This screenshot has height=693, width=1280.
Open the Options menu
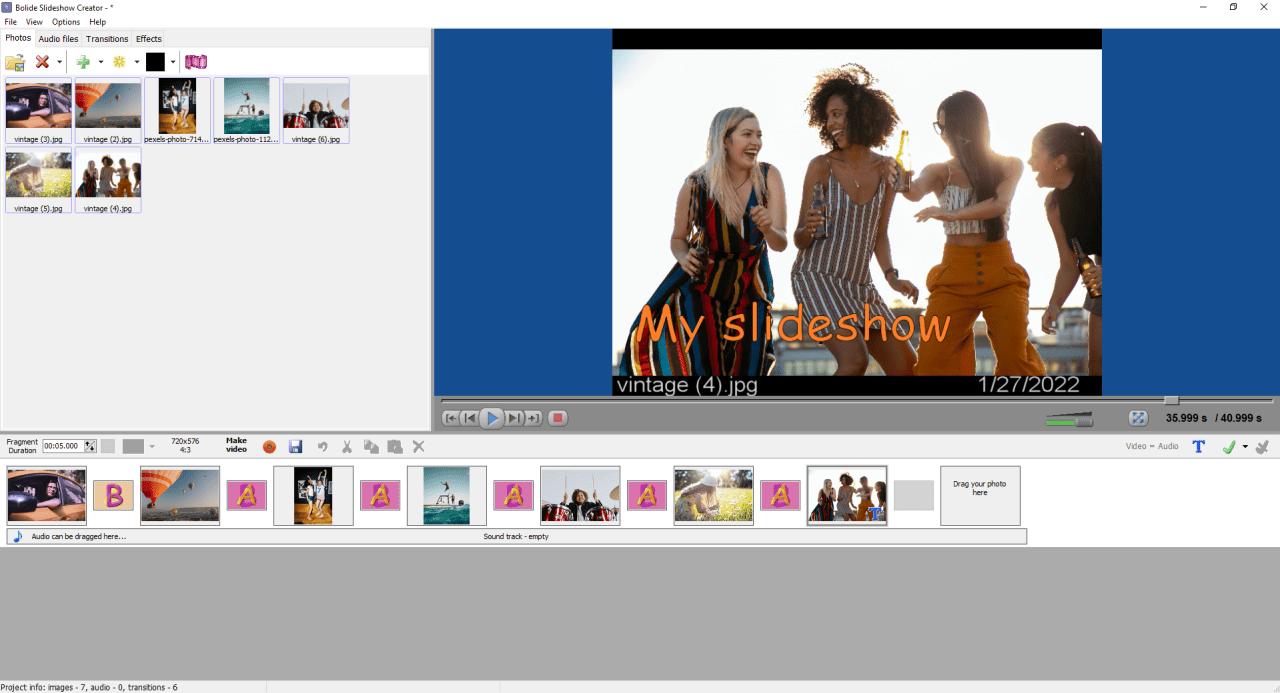pos(66,22)
